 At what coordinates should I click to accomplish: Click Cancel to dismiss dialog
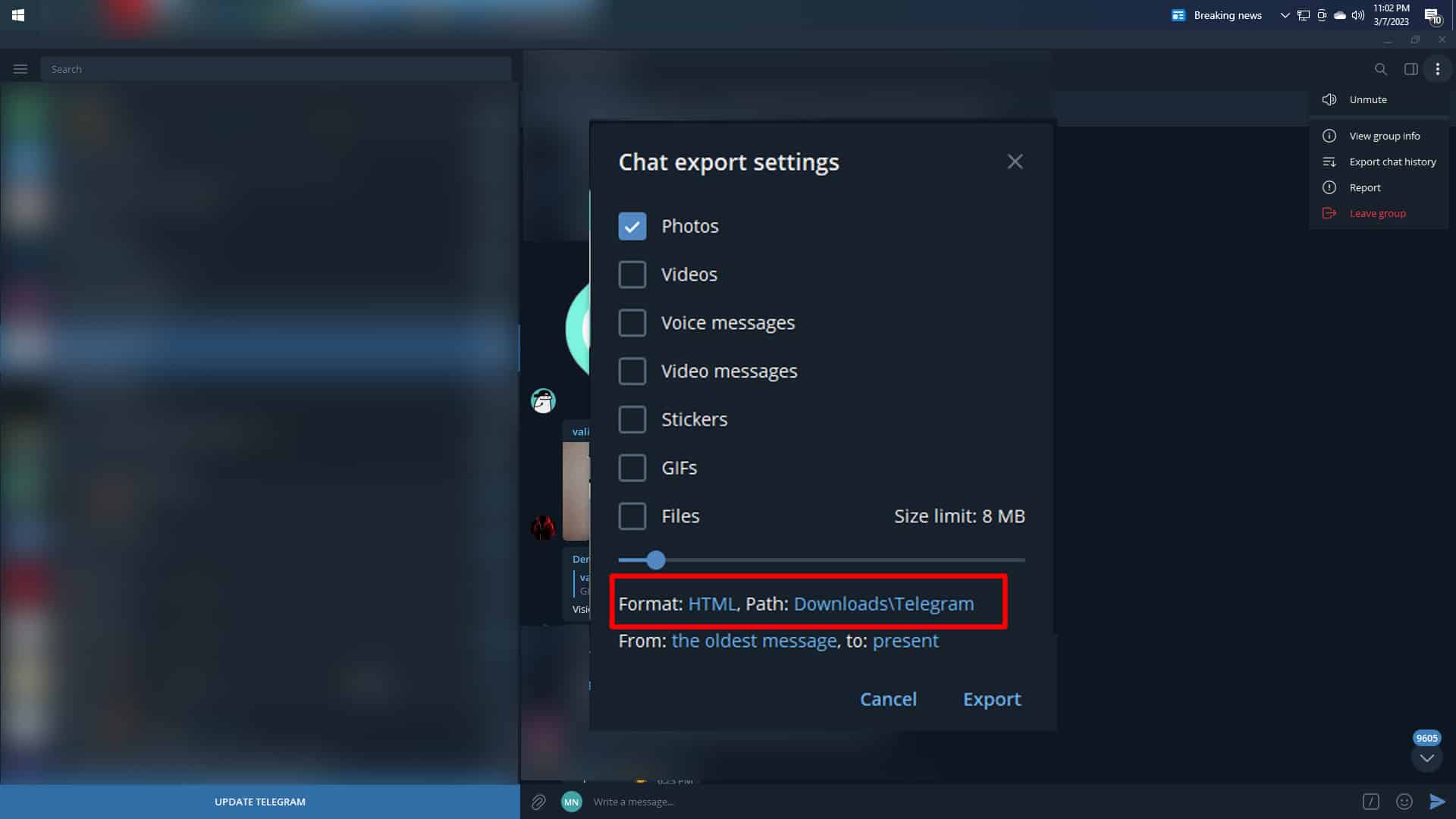pos(888,698)
